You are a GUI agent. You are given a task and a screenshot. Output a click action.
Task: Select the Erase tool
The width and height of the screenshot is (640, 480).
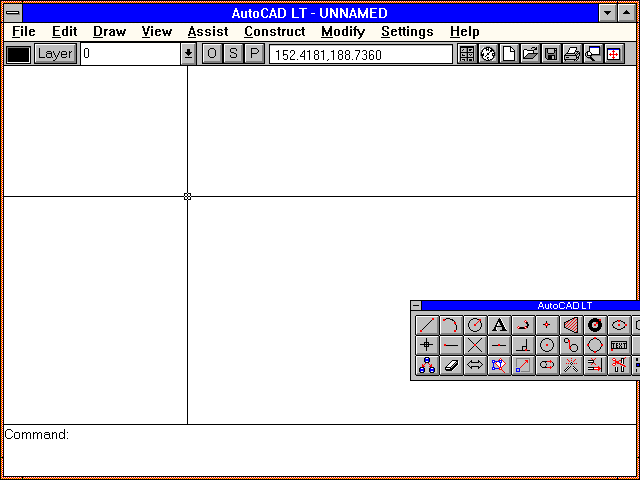click(451, 365)
